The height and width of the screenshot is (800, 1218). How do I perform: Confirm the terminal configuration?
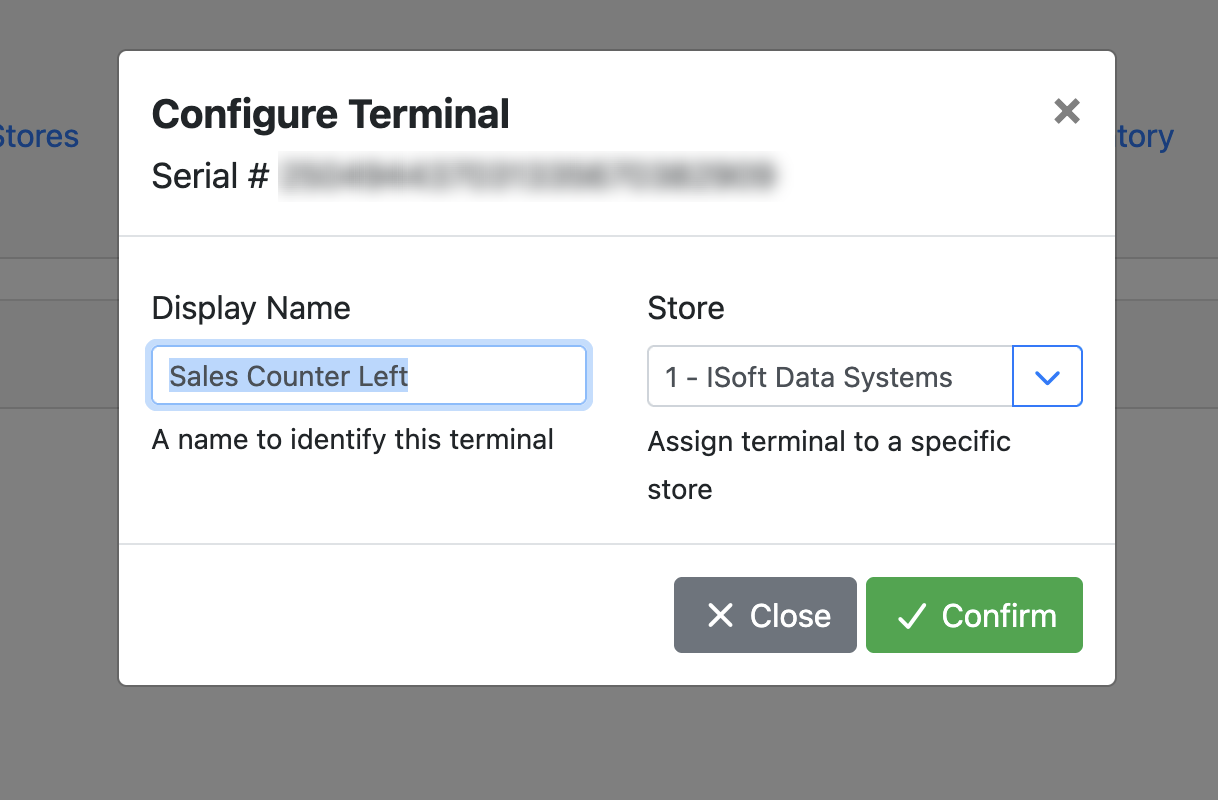(973, 615)
